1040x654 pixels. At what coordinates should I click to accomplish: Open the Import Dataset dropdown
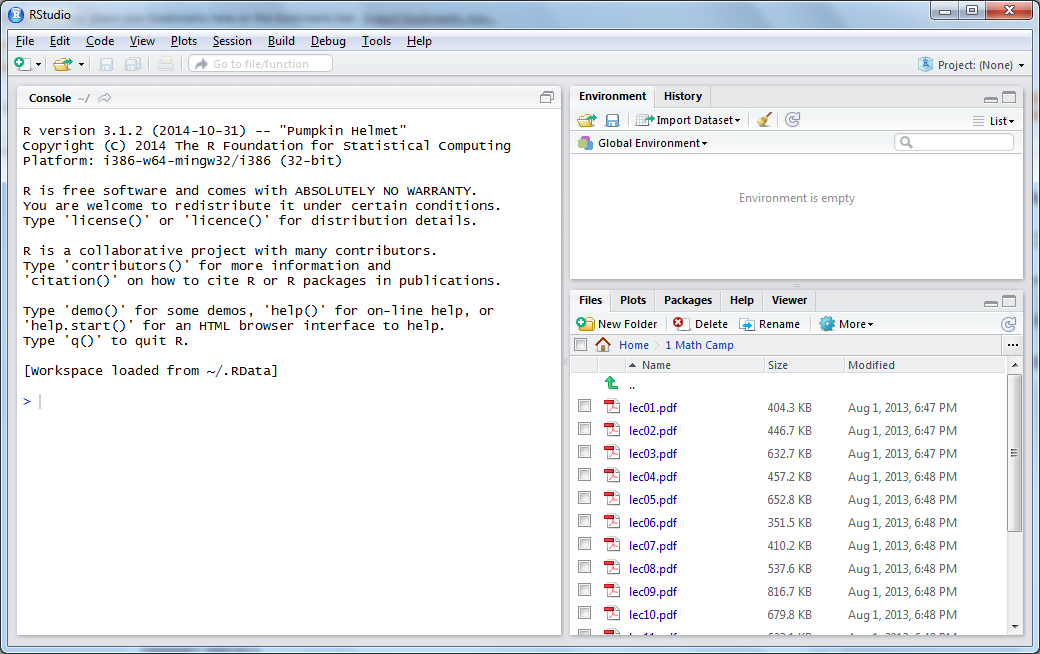coord(687,119)
